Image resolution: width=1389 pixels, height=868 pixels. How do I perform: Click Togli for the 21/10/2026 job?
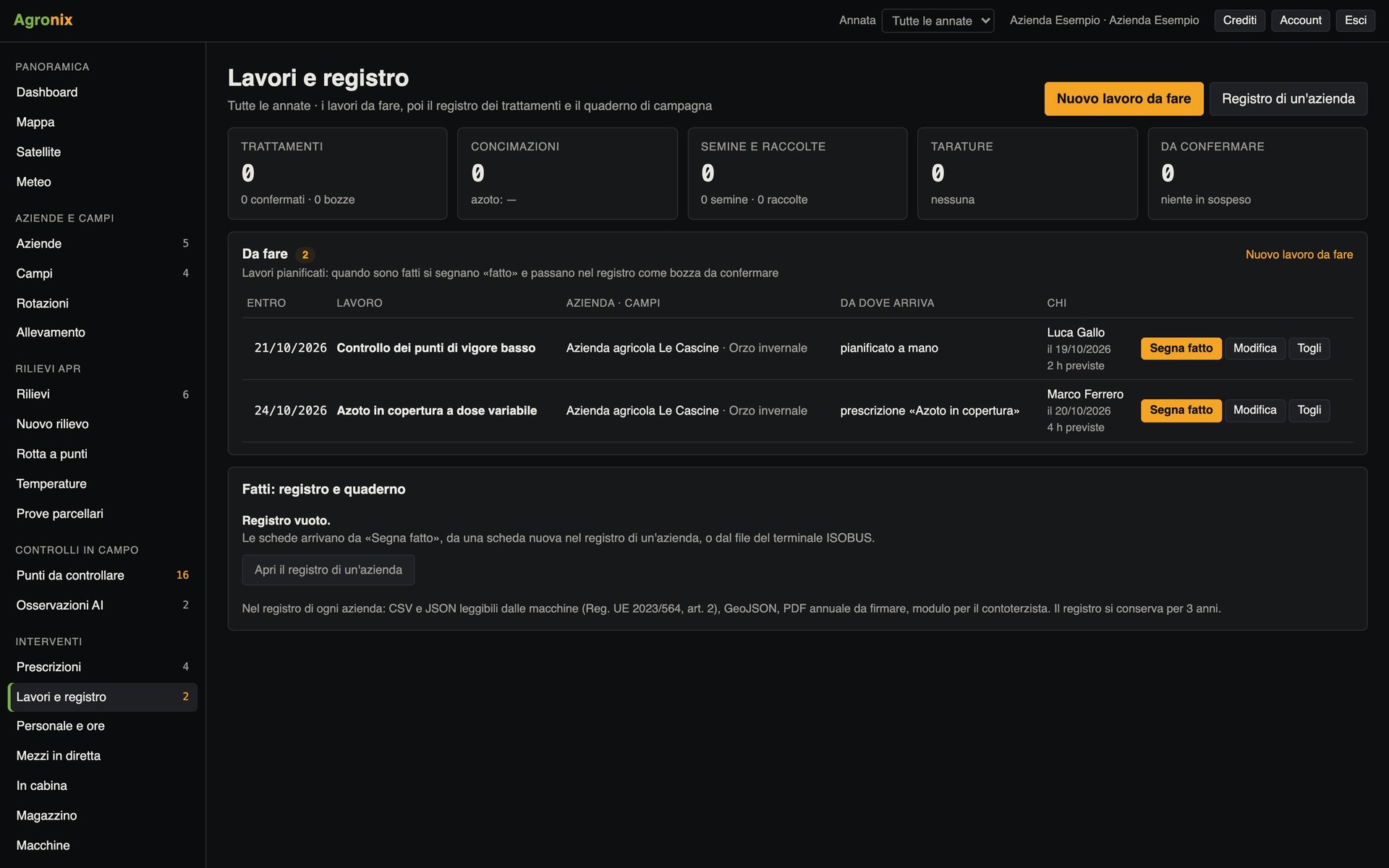coord(1309,349)
